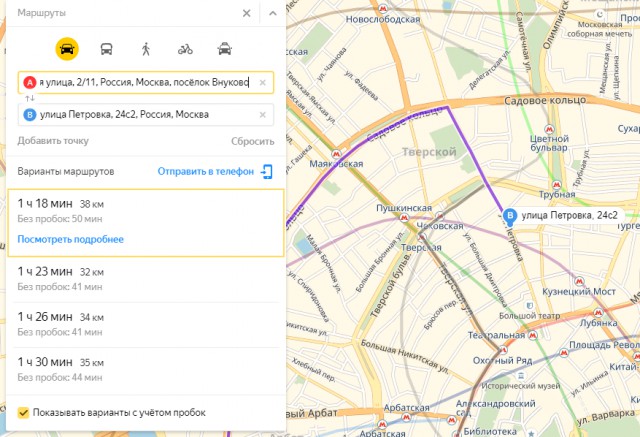Click the Садовое кольцо road label
Image resolution: width=640 pixels, height=437 pixels.
[545, 100]
